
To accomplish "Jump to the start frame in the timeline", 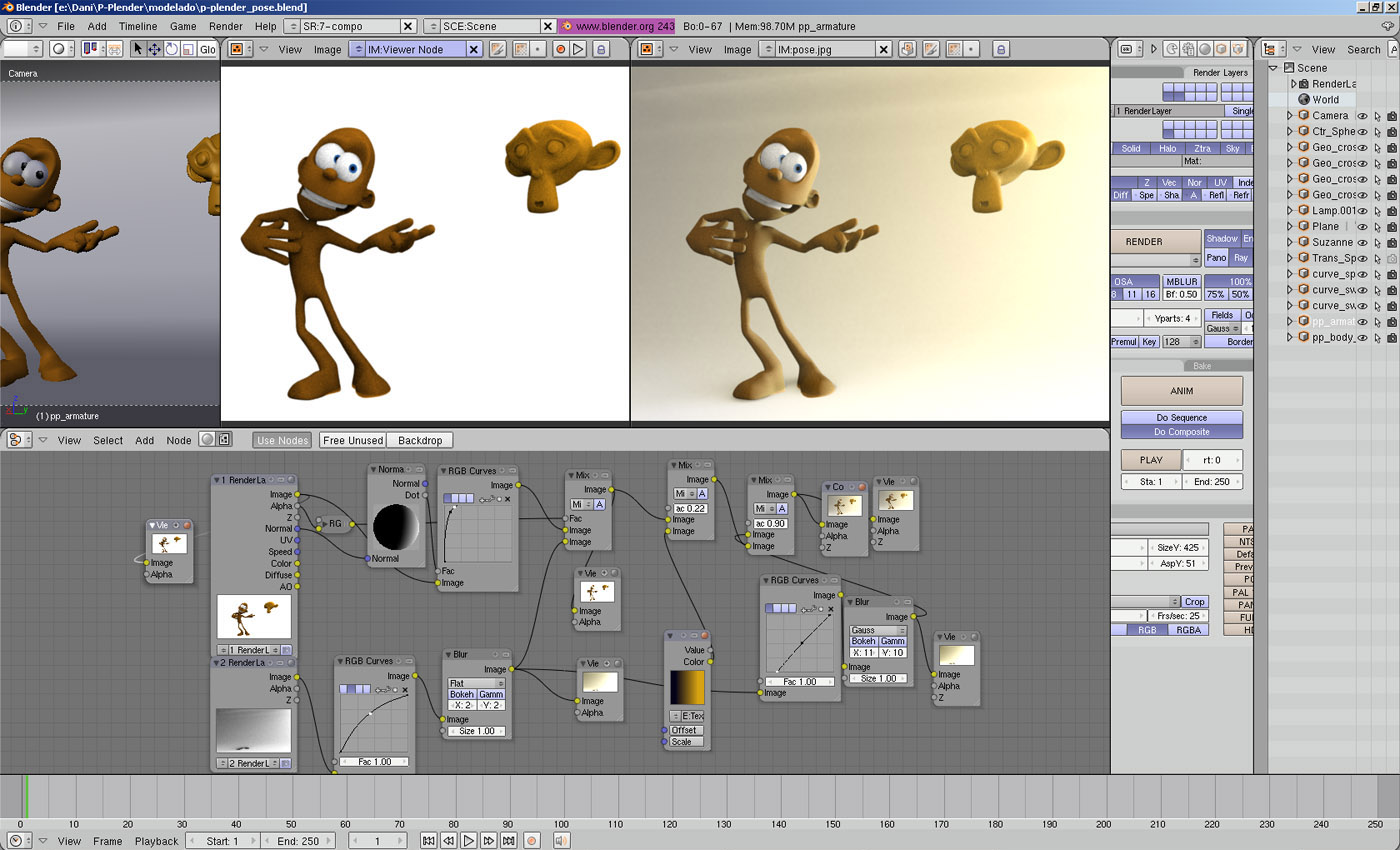I will pos(428,841).
